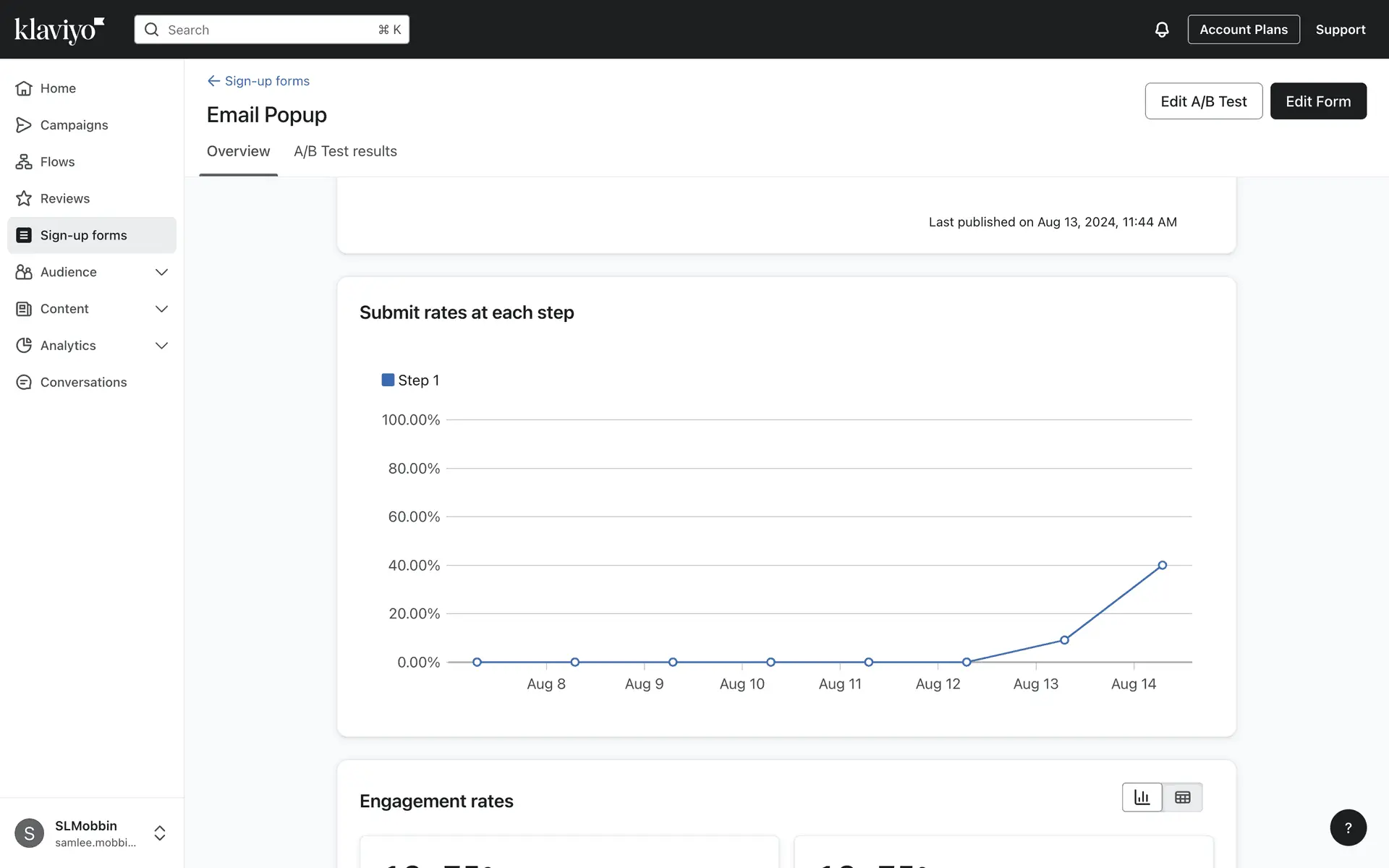Switch engagement rates to table view

tap(1182, 797)
